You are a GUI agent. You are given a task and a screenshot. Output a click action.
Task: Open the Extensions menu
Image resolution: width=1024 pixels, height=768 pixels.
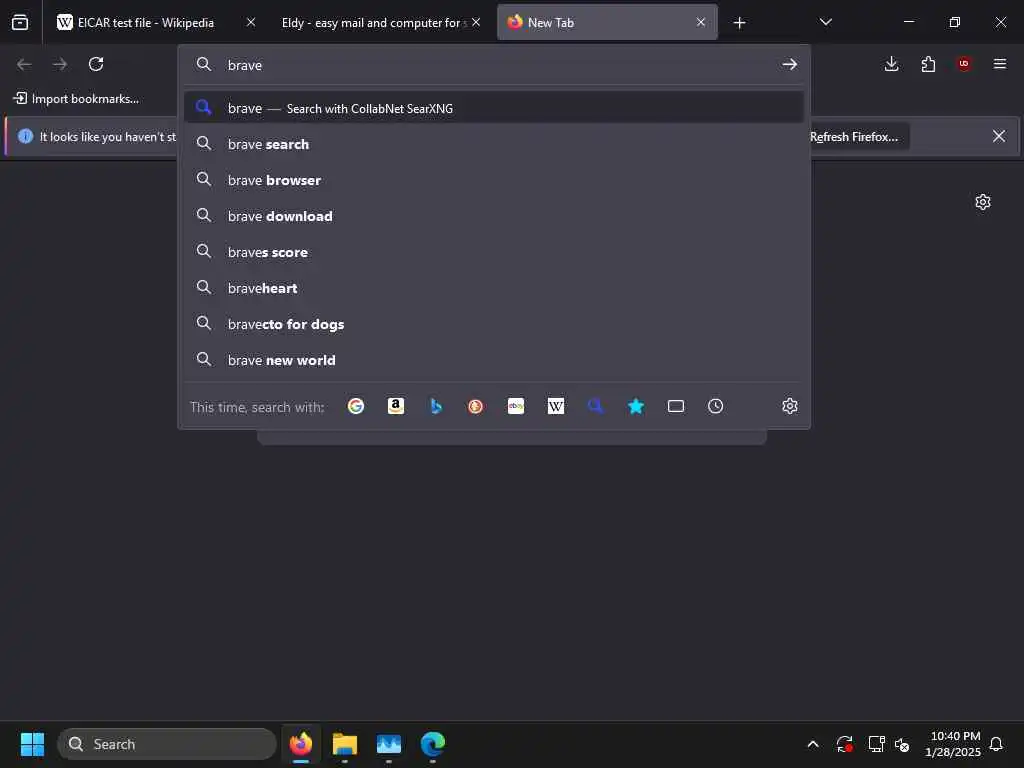point(928,64)
